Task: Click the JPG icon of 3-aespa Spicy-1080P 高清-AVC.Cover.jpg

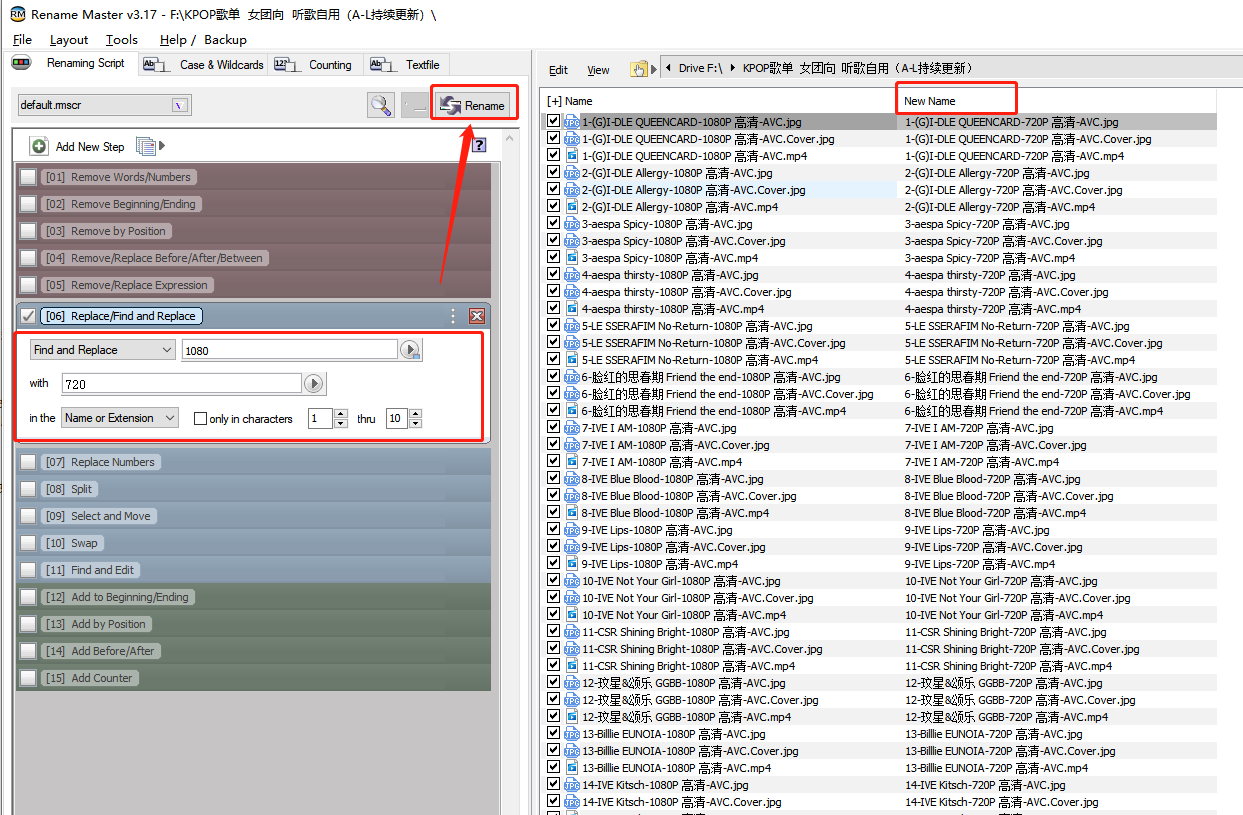Action: click(572, 241)
